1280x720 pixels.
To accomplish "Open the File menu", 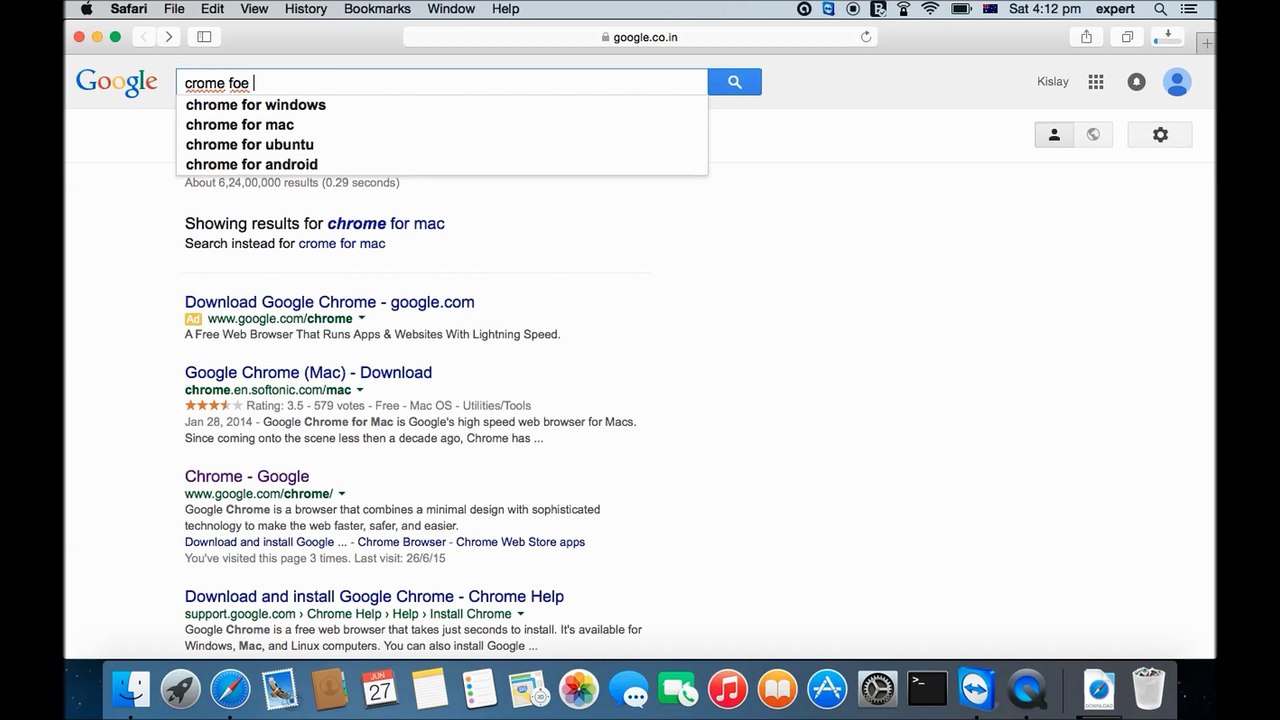I will click(174, 9).
